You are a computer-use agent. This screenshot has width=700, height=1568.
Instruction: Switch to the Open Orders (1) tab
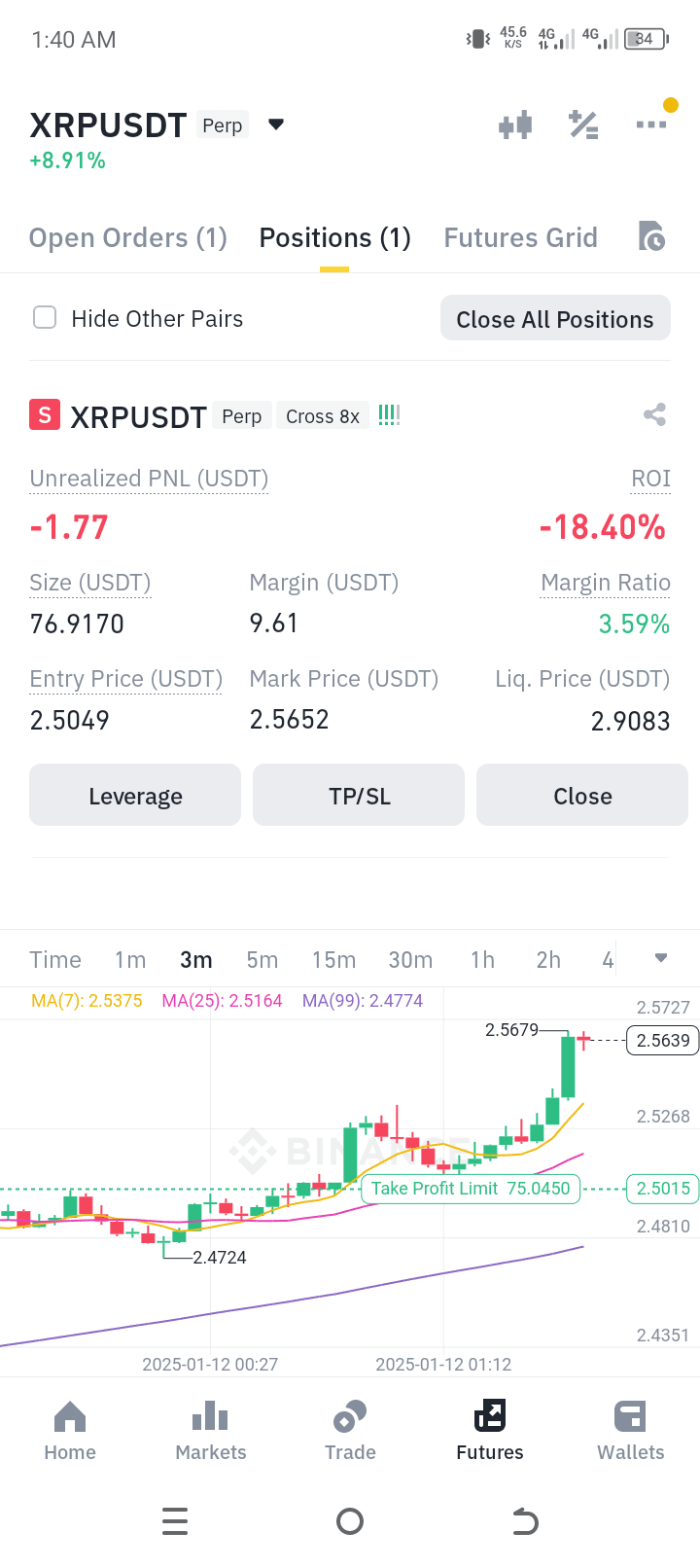click(x=128, y=238)
